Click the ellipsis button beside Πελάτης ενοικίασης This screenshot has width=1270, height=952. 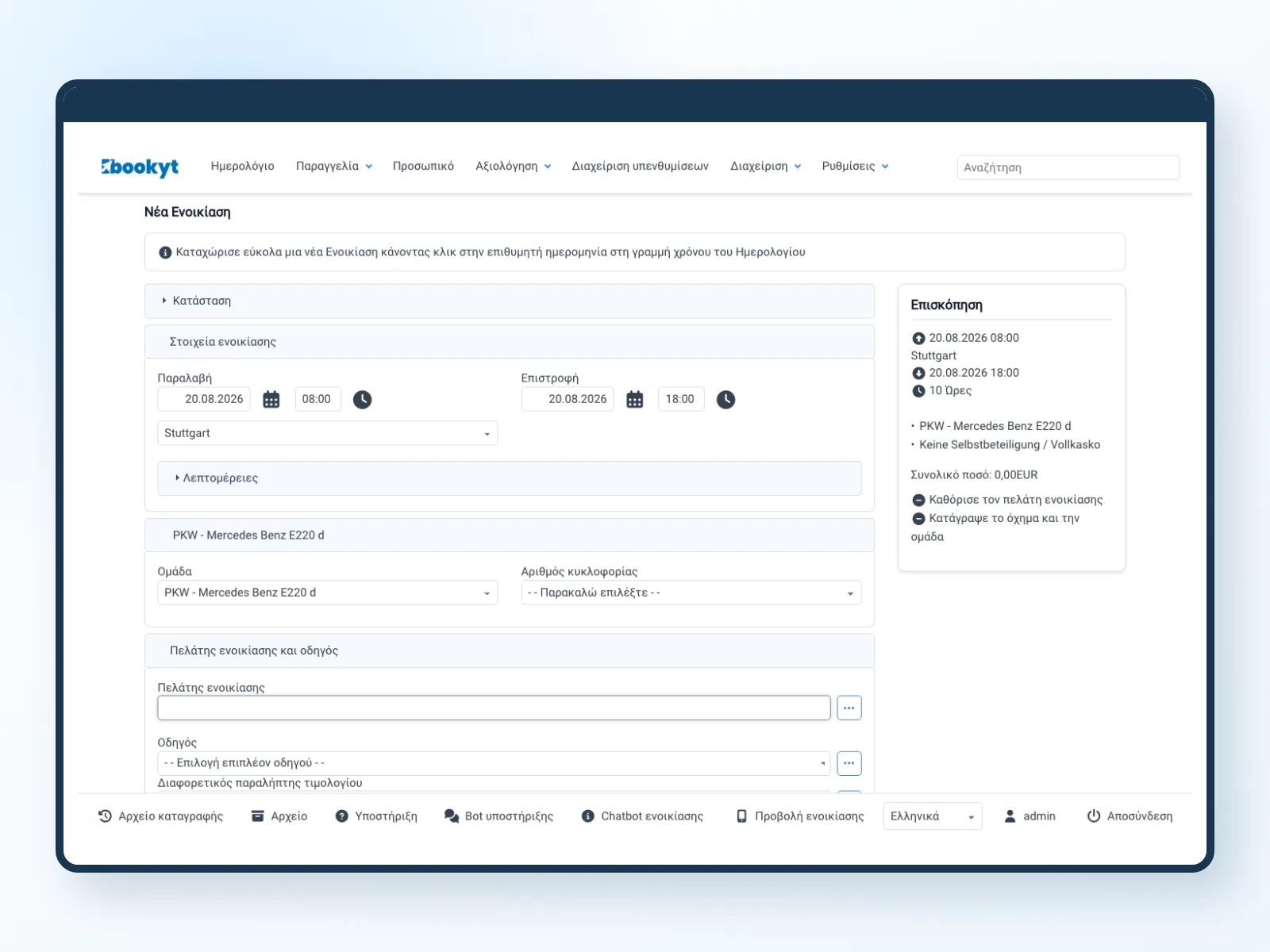(849, 708)
